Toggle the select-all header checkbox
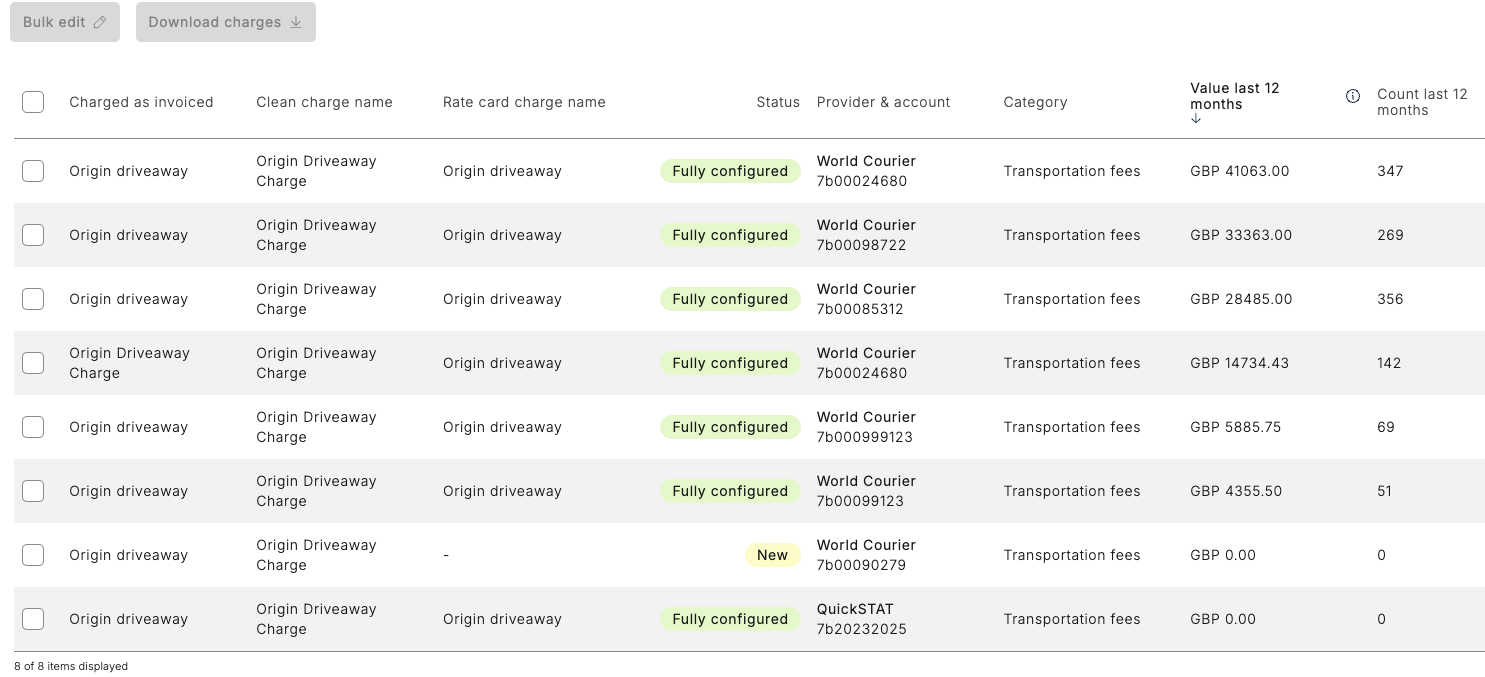 [x=33, y=102]
